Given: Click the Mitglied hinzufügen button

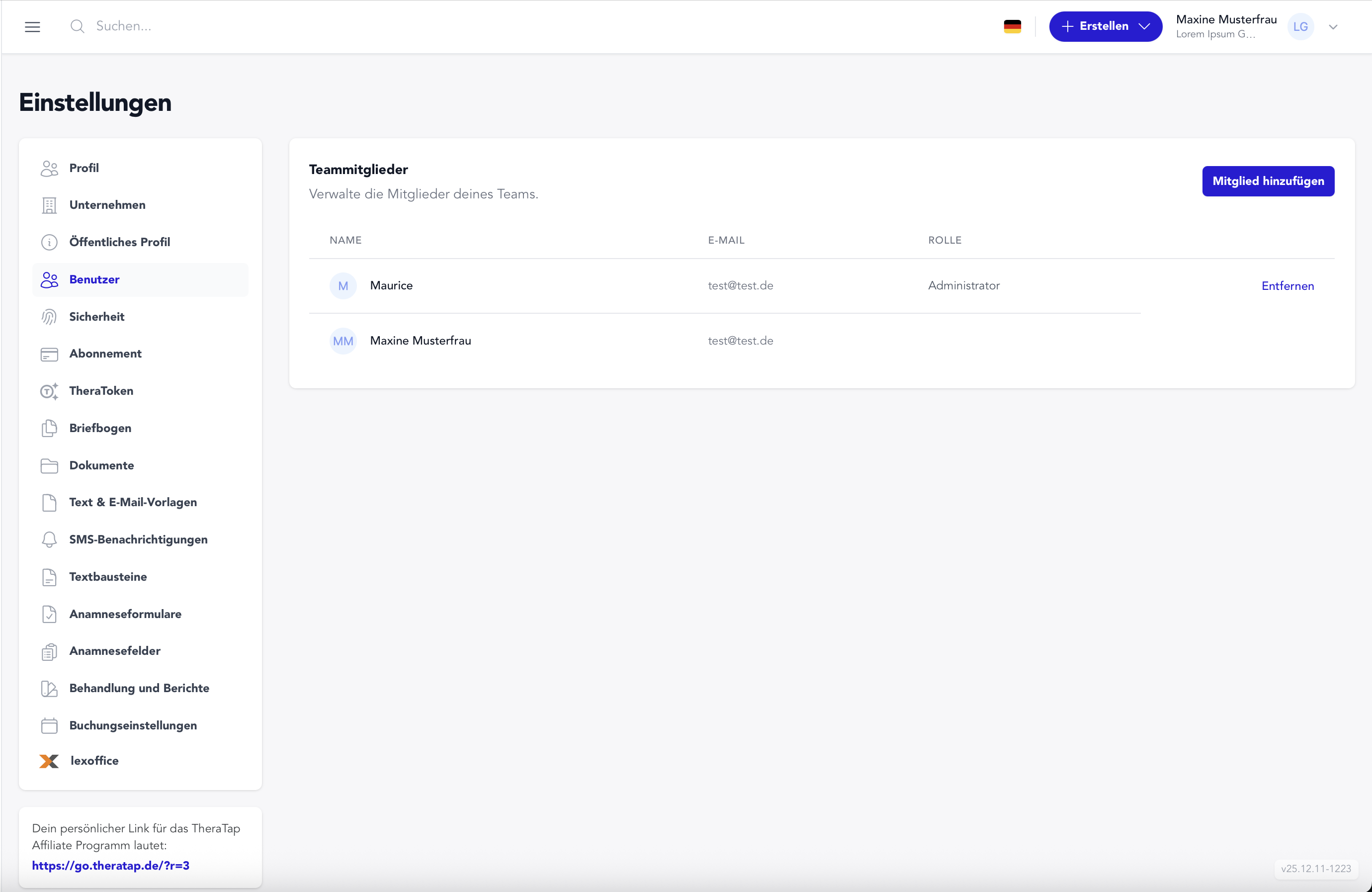Looking at the screenshot, I should [1268, 180].
